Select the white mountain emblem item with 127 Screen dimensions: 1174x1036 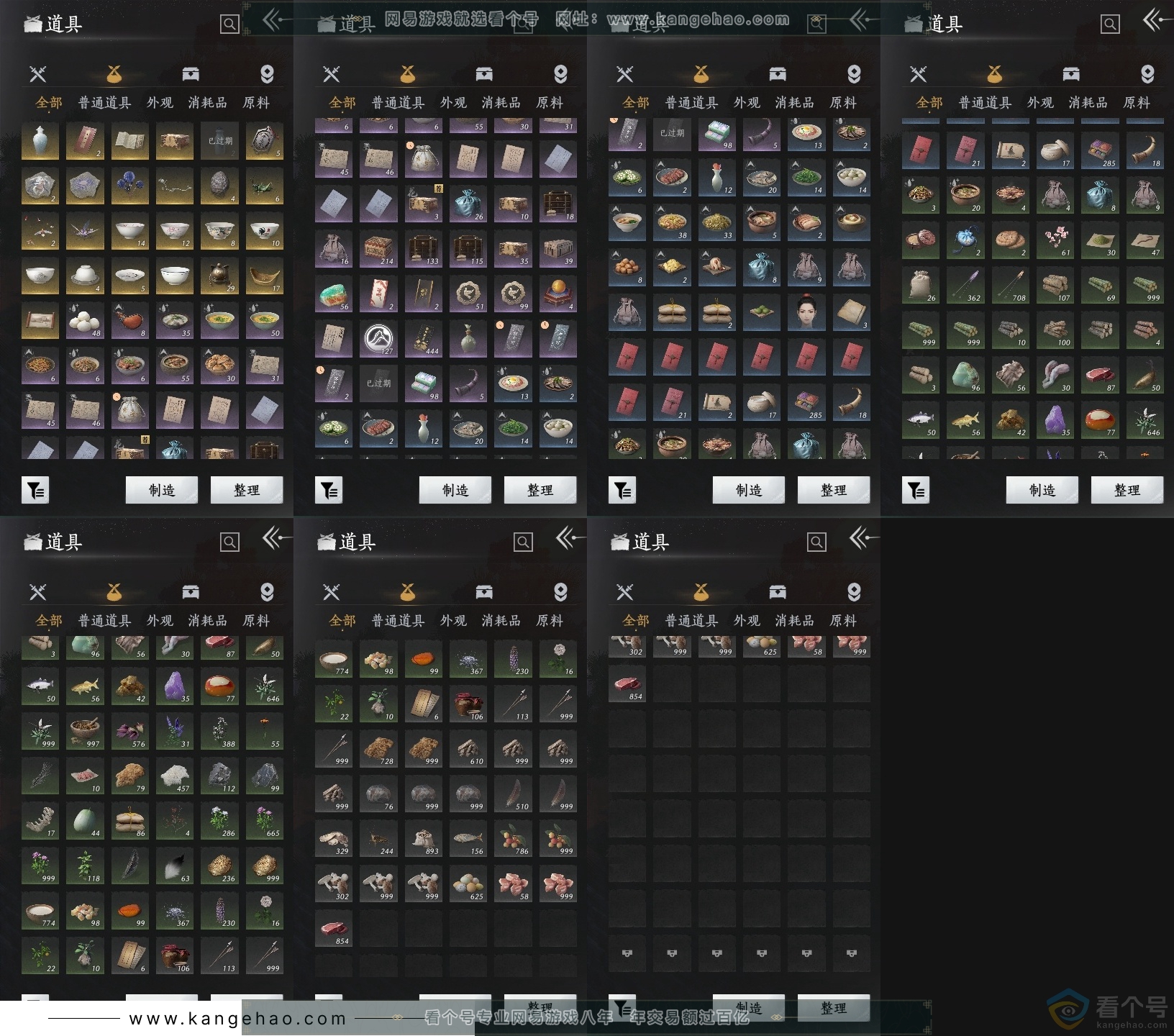click(x=378, y=339)
